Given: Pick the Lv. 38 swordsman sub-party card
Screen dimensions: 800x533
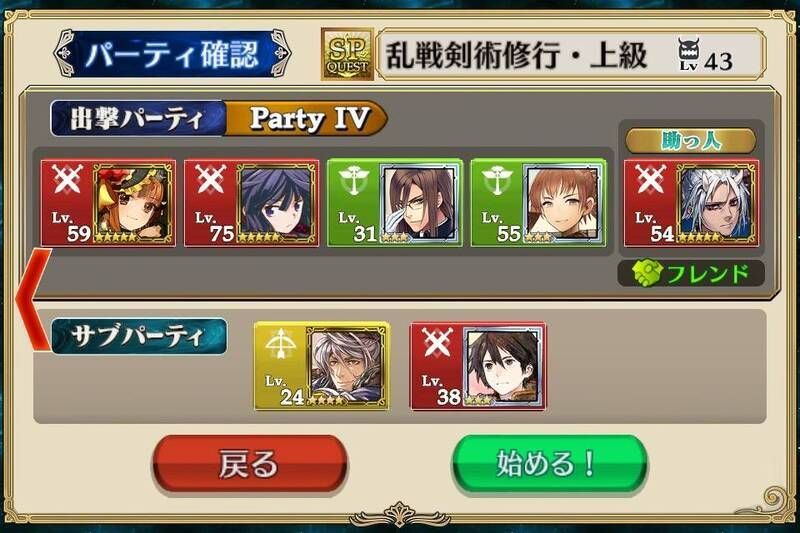Looking at the screenshot, I should [478, 366].
